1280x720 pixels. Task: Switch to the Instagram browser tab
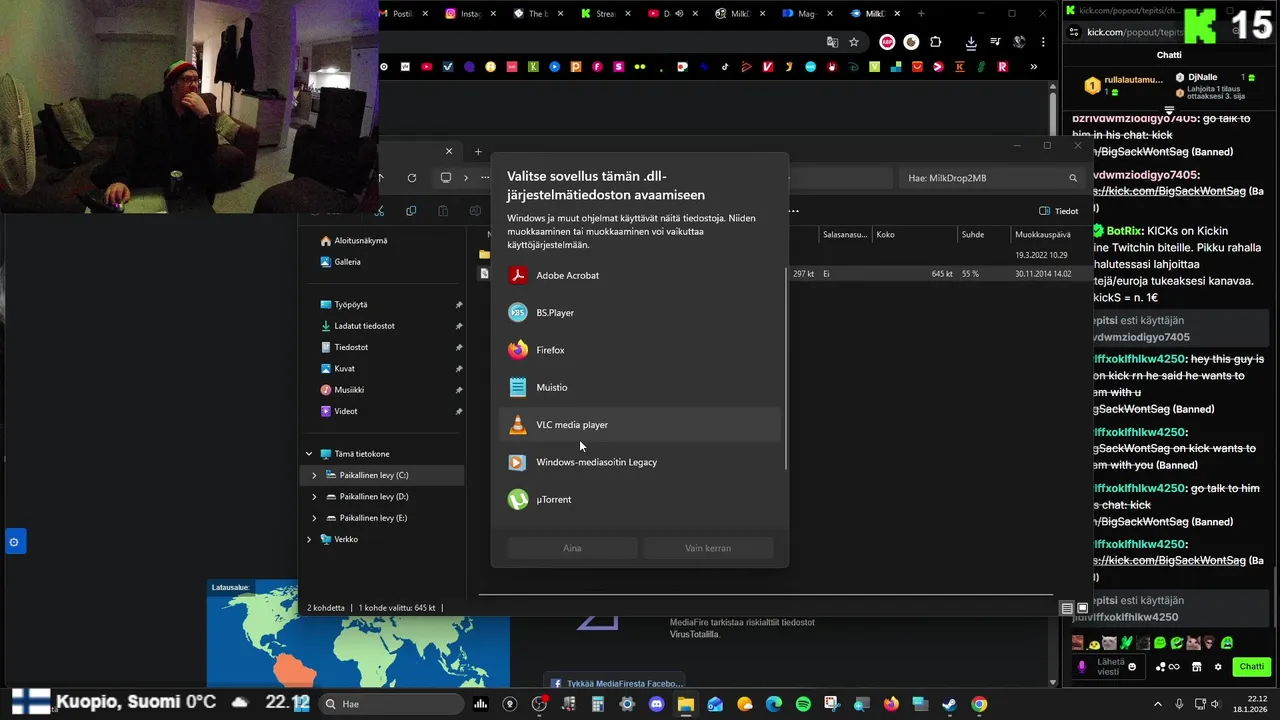coord(466,14)
